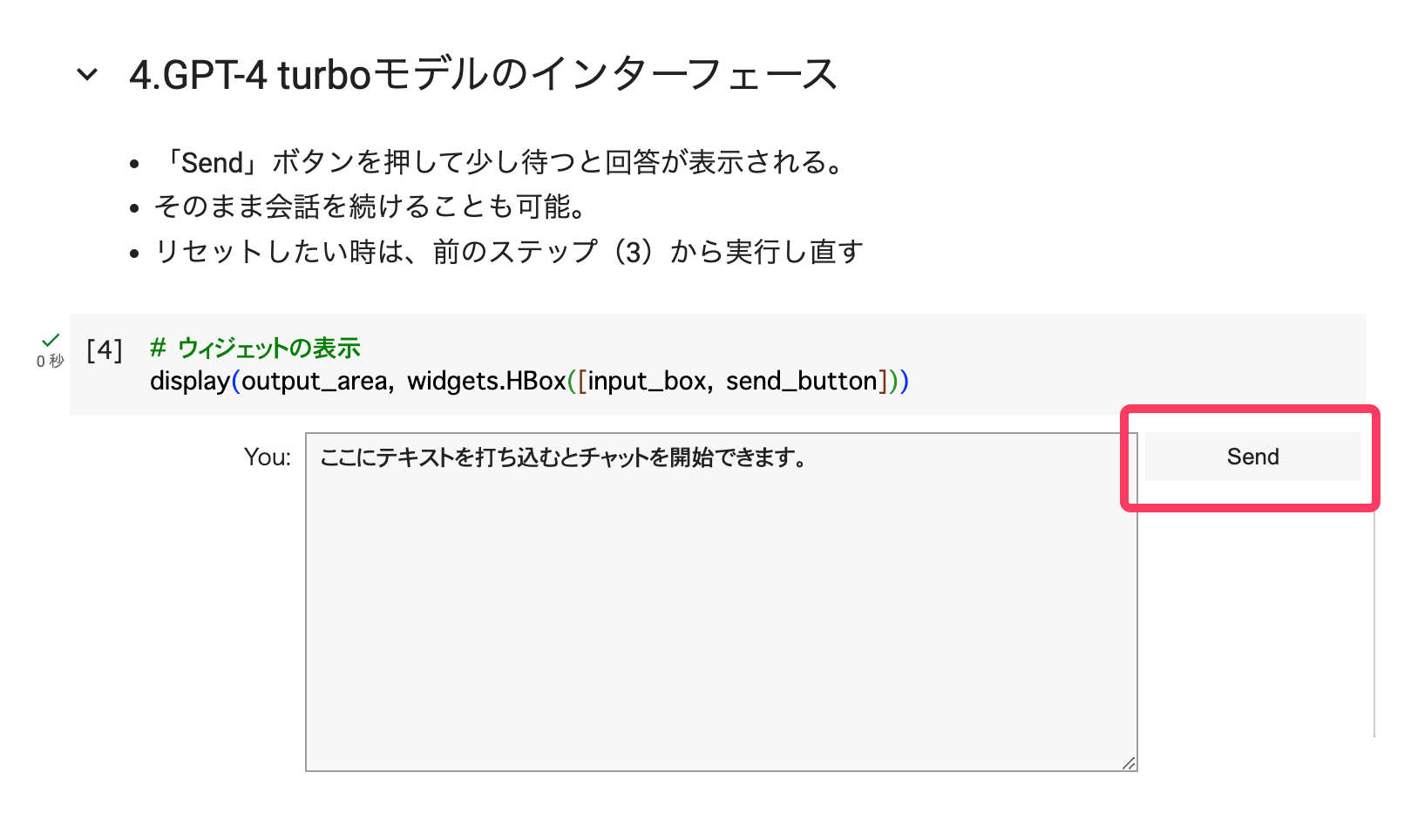
Task: Click output_area in the code cell
Action: click(314, 382)
